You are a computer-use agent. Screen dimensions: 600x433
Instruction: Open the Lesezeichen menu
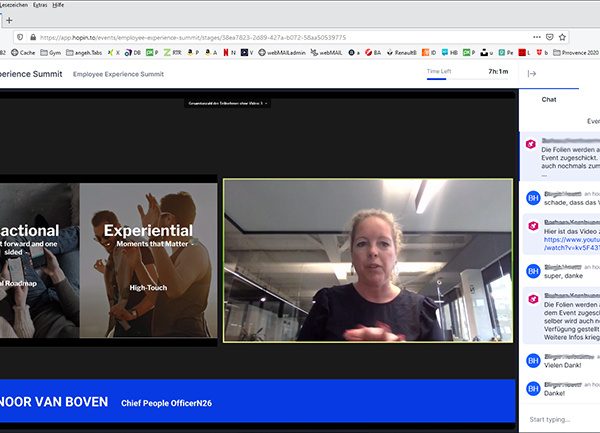pyautogui.click(x=14, y=5)
